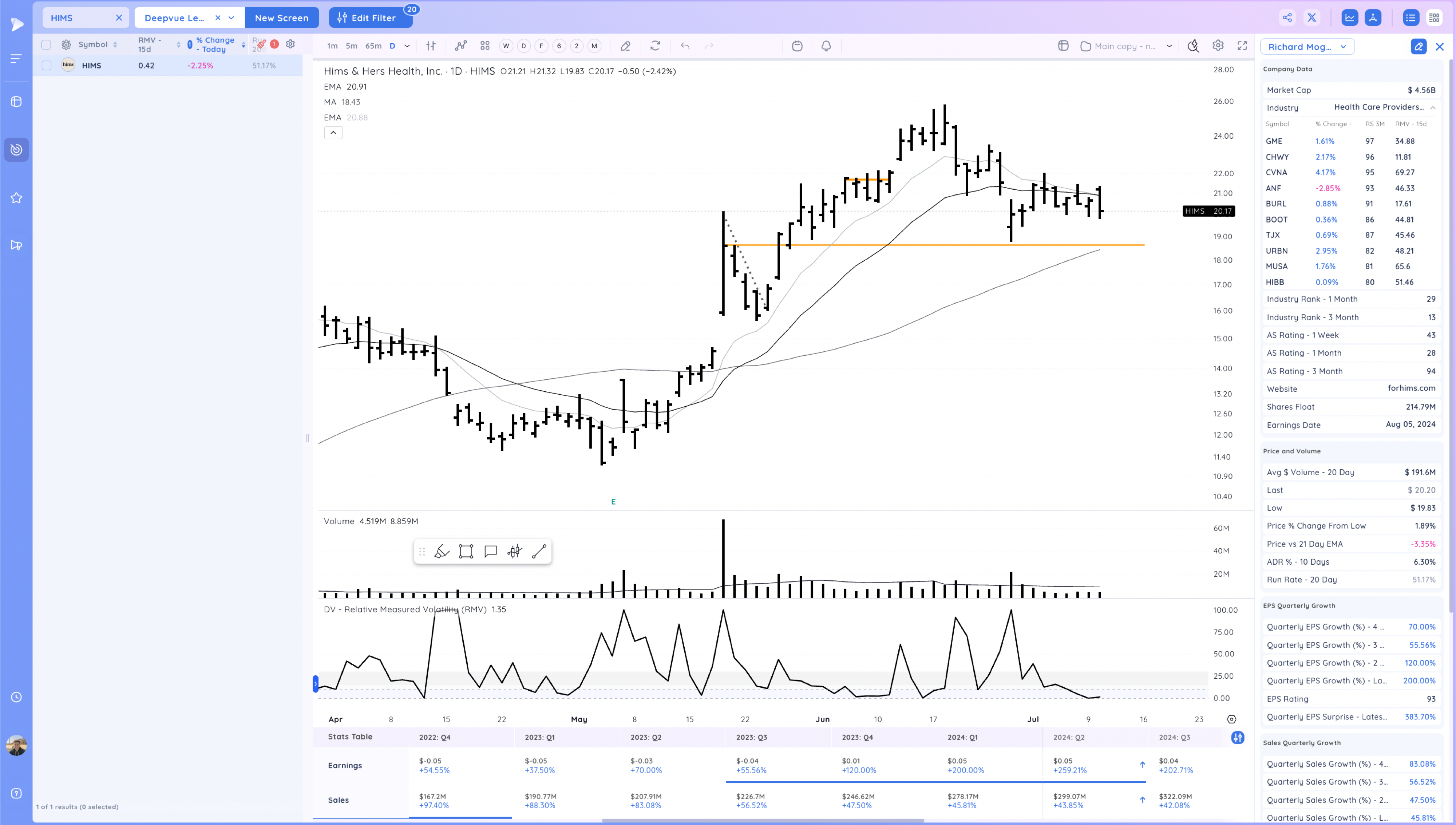Click the chart refresh icon
This screenshot has width=1456, height=825.
tap(655, 46)
